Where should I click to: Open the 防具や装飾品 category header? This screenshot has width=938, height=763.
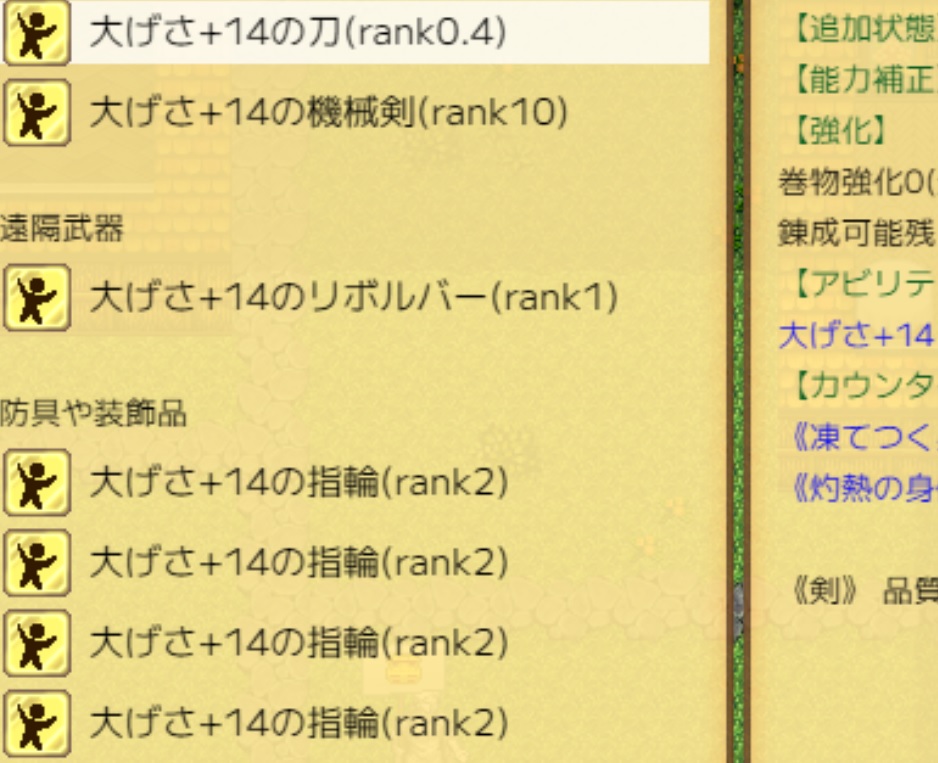(x=93, y=414)
